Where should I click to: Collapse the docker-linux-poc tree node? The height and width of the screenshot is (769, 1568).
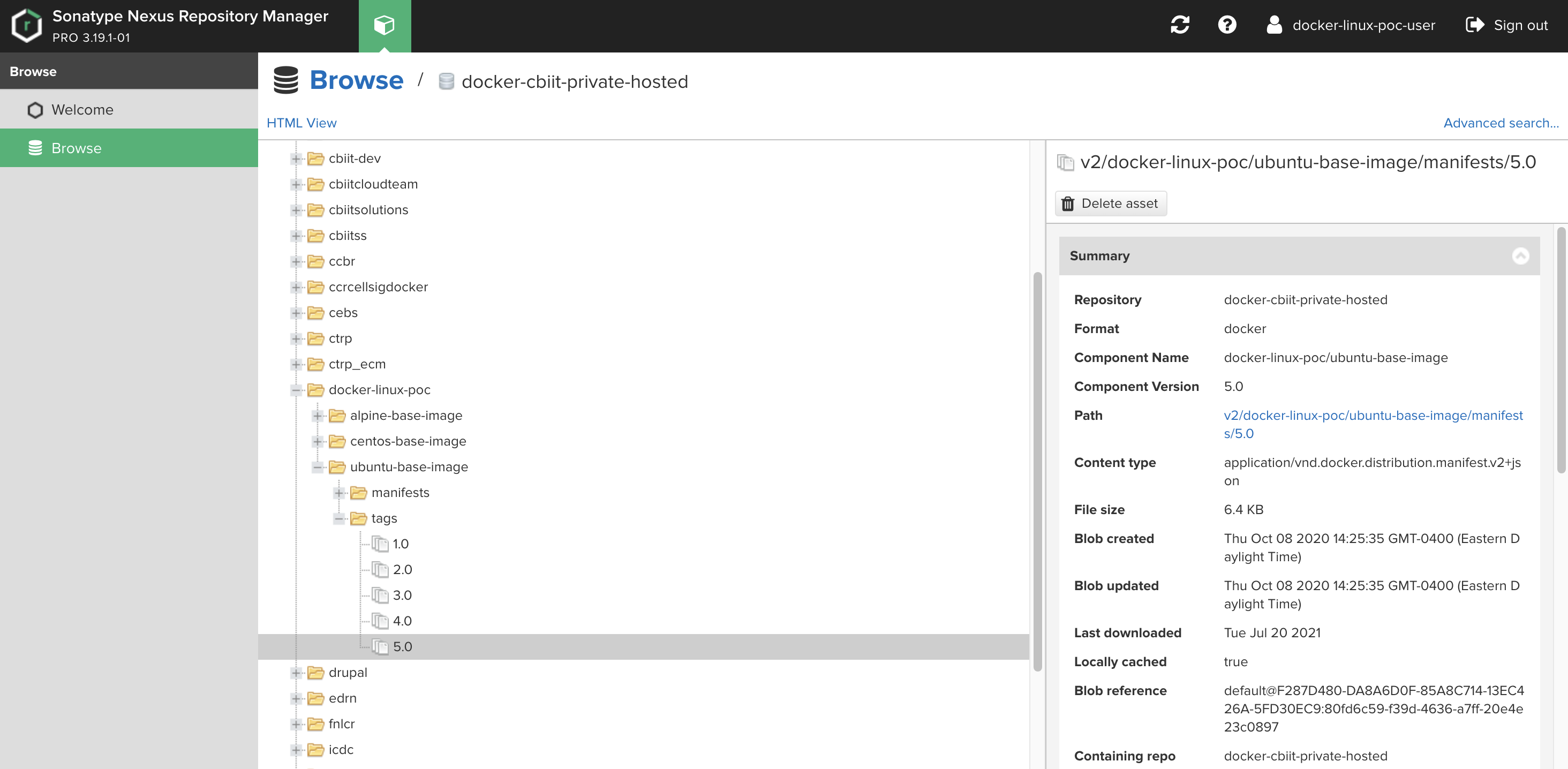pos(297,390)
